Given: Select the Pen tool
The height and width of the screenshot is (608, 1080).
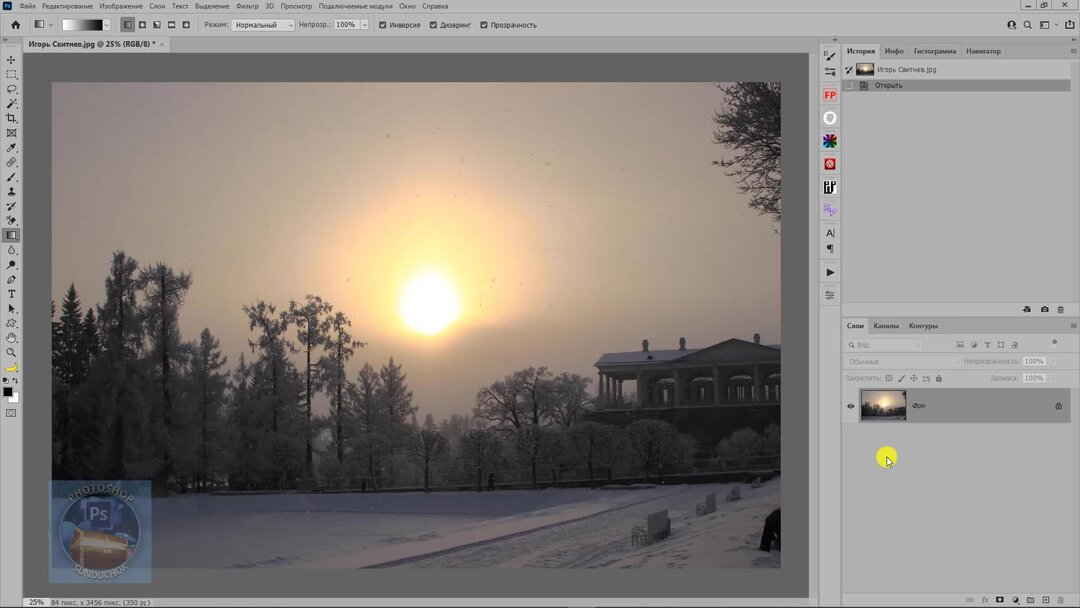Looking at the screenshot, I should click(x=11, y=280).
